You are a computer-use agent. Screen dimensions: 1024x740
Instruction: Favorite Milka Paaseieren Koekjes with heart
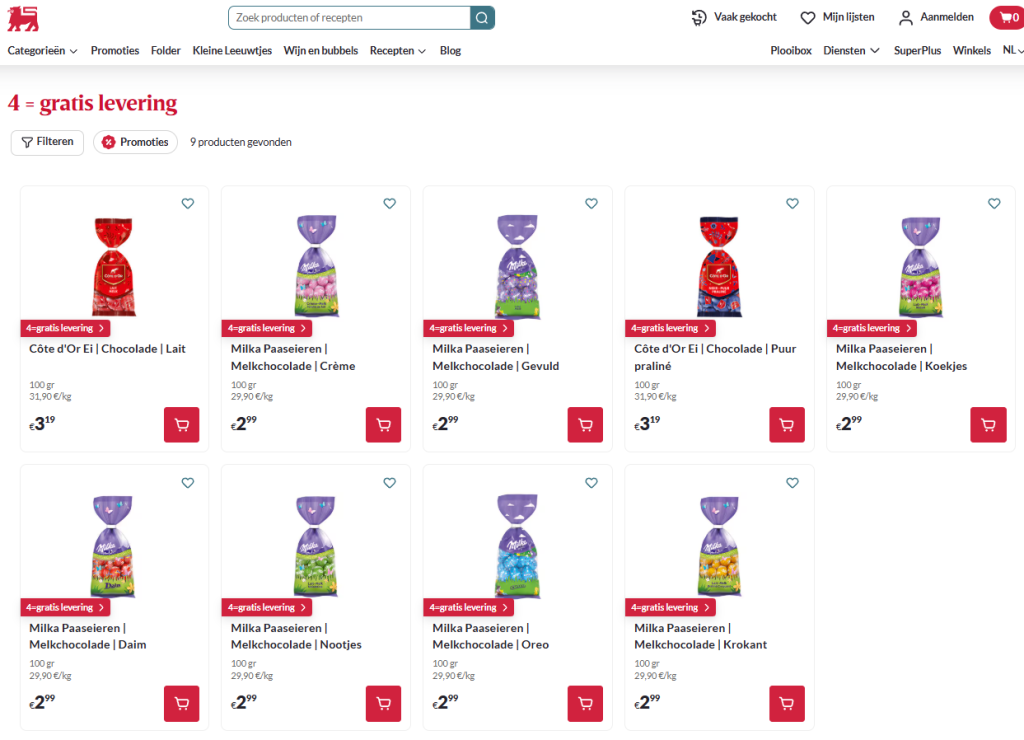[x=995, y=204]
